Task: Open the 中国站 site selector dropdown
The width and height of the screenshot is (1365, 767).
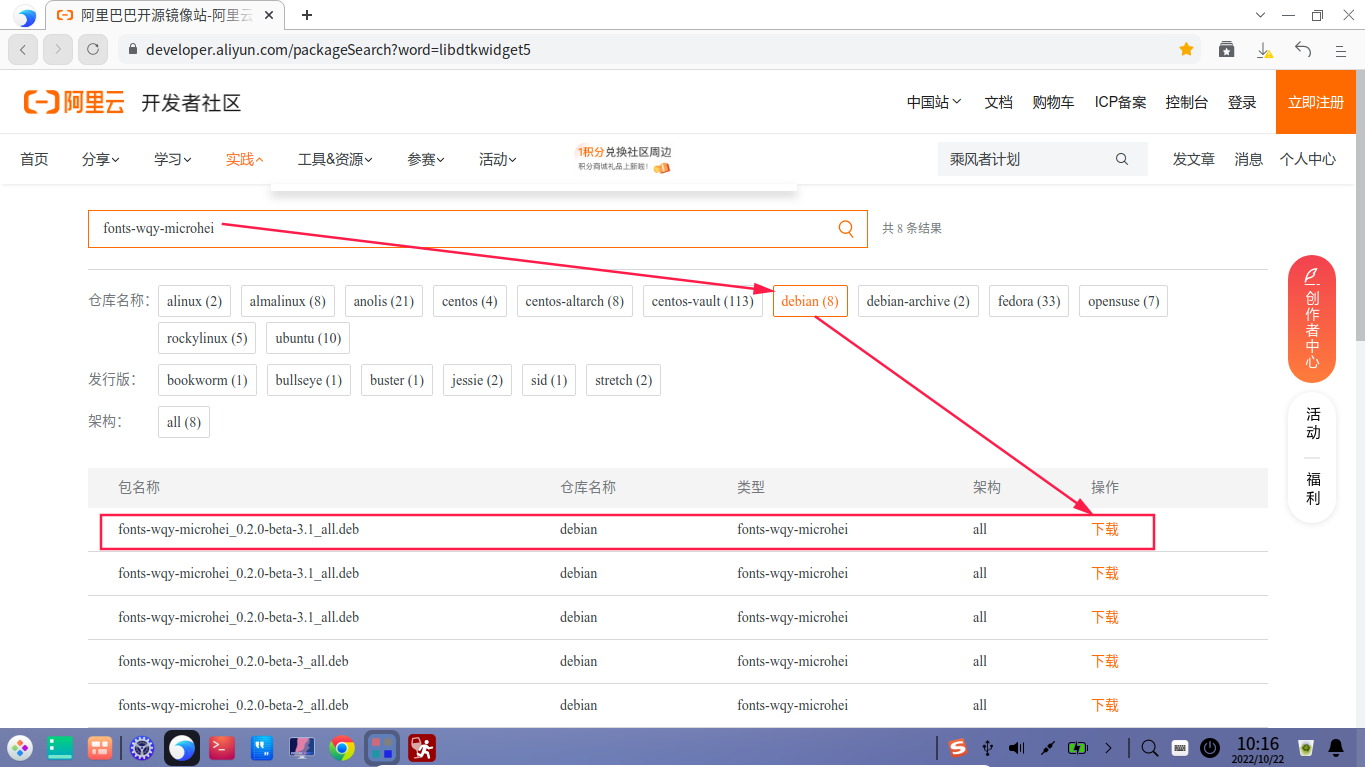Action: click(932, 101)
